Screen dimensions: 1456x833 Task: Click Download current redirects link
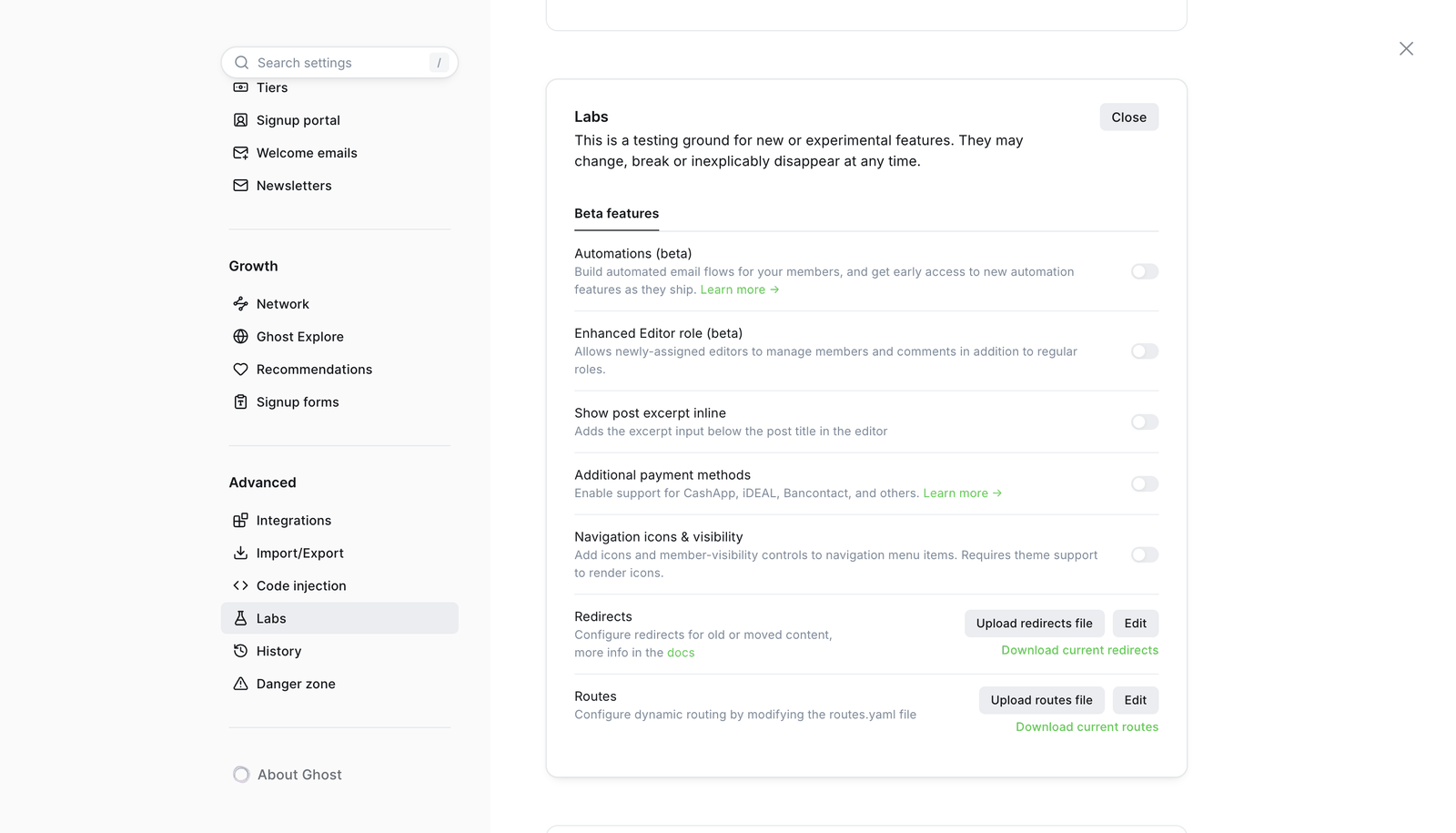coord(1080,650)
